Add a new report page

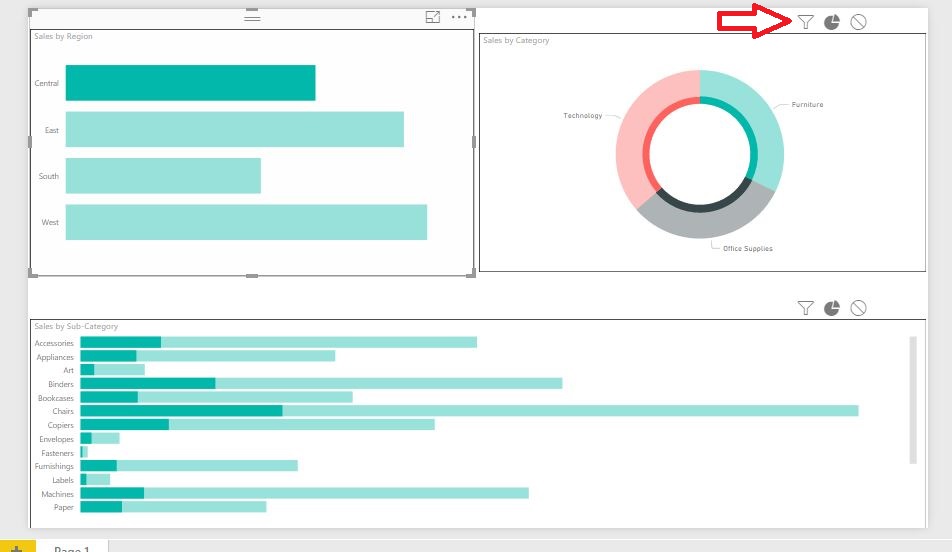tap(17, 547)
